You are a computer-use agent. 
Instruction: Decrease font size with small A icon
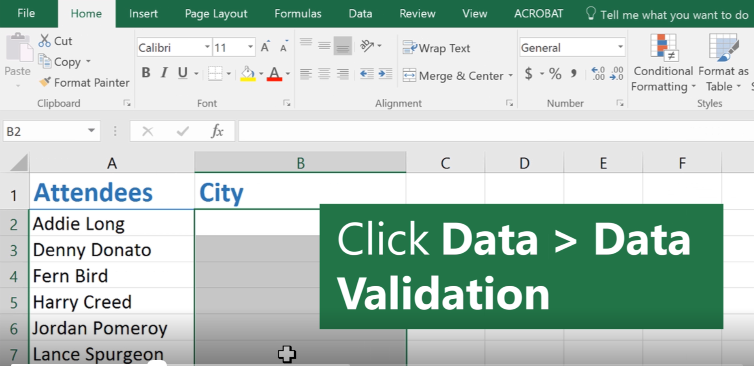tap(284, 47)
